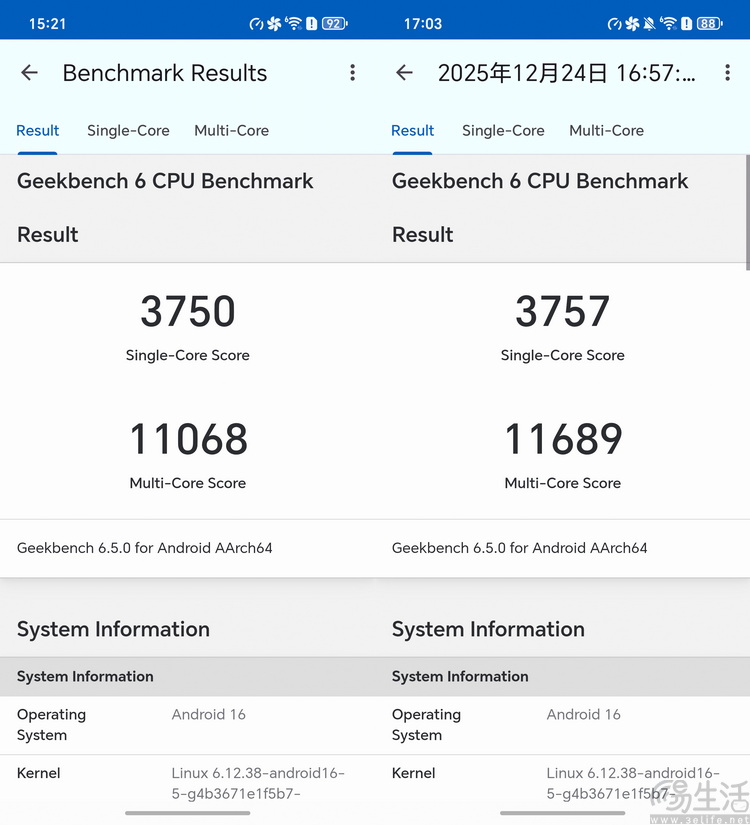Tap back arrow beside Benchmark Results title

pyautogui.click(x=29, y=73)
